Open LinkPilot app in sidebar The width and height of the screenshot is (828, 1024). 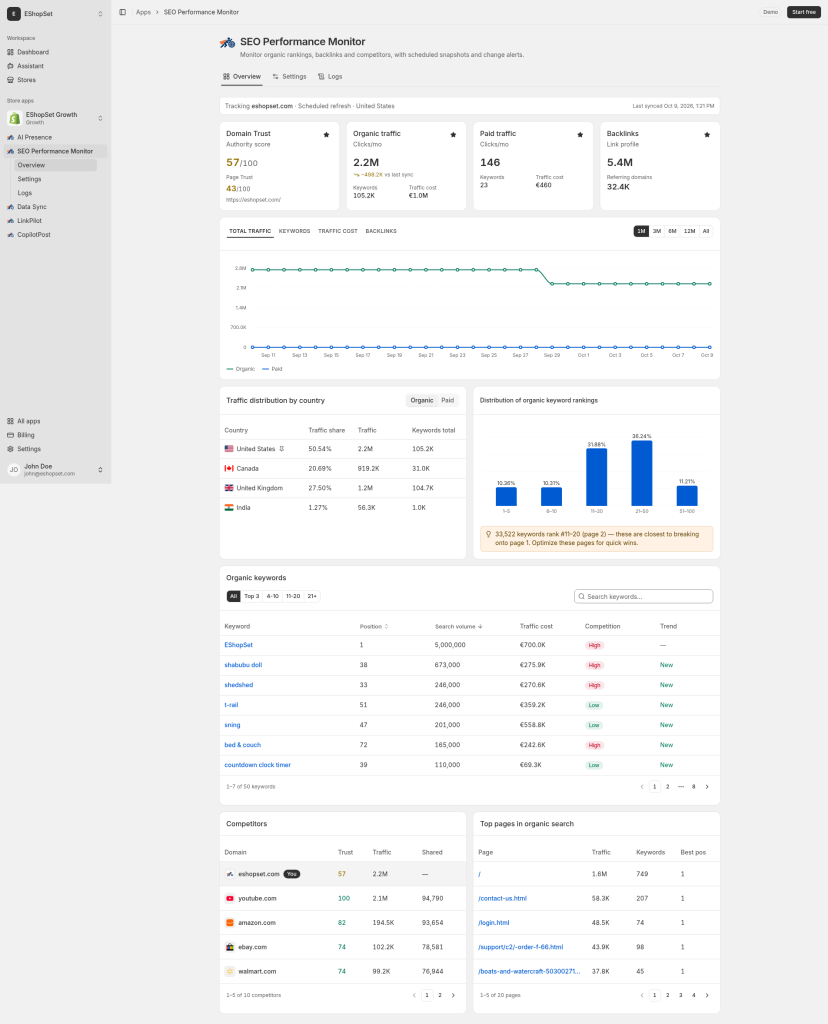tap(29, 221)
